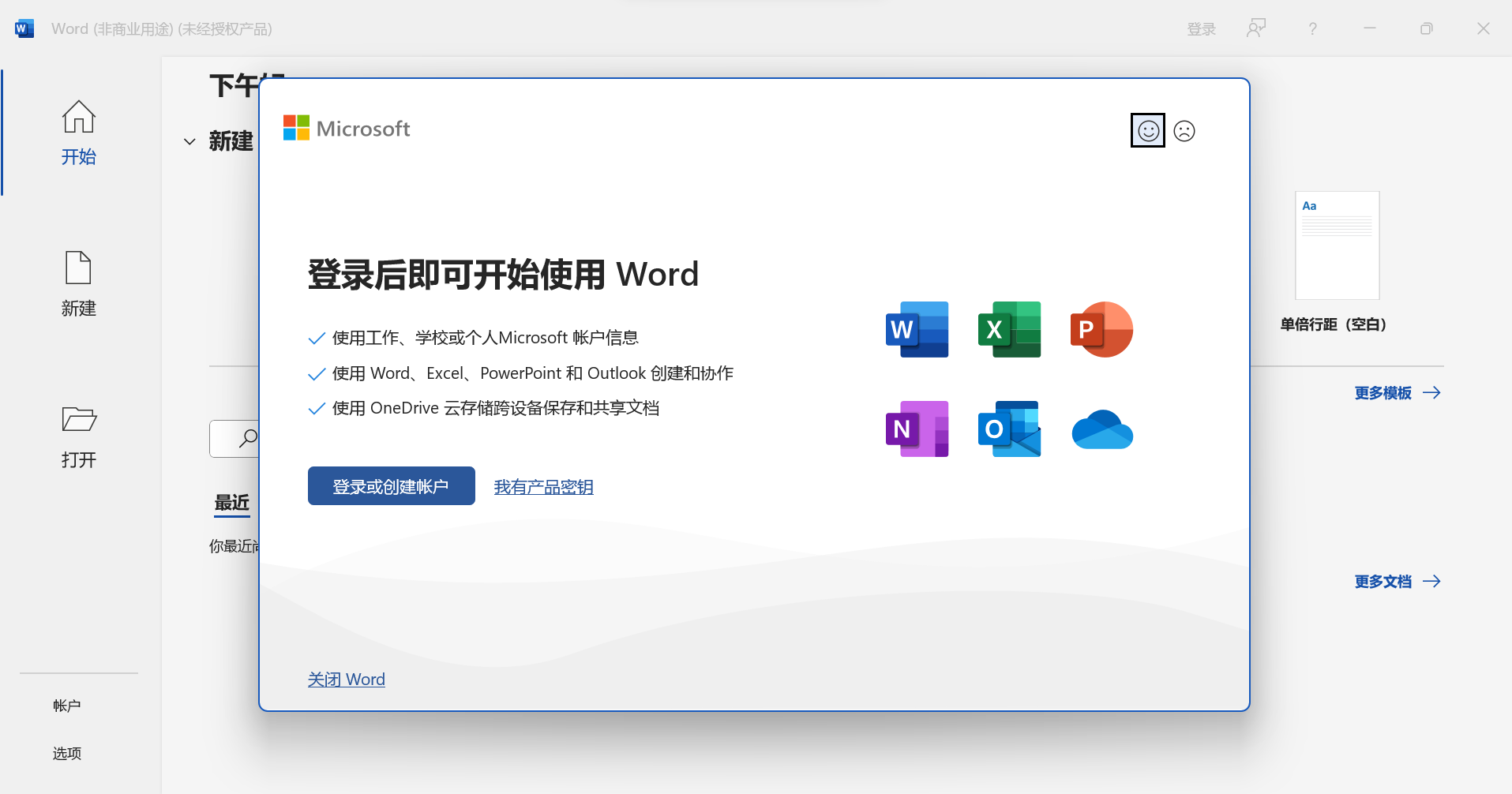
Task: Click the help question mark icon
Action: click(x=1312, y=28)
